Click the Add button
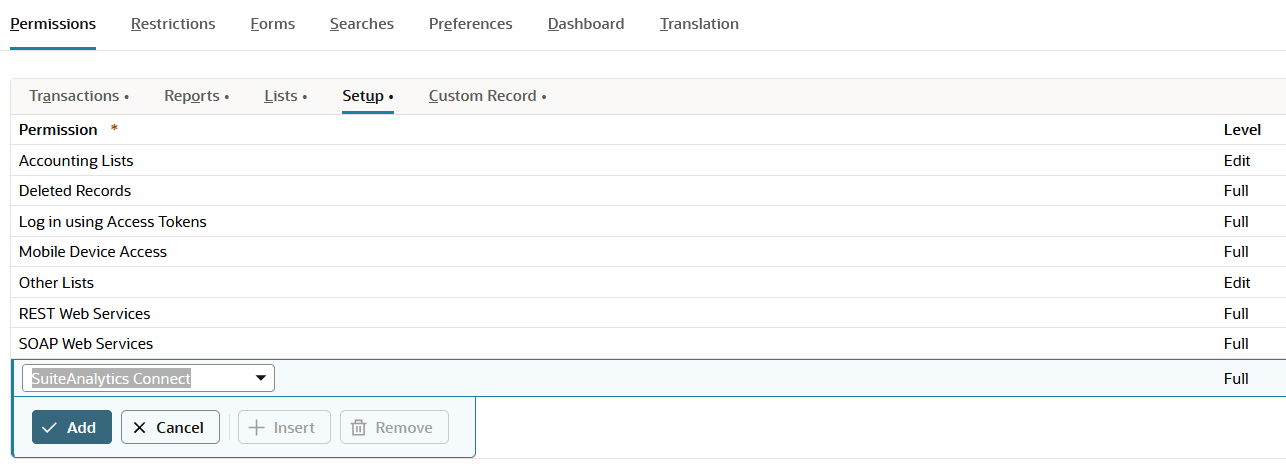 (x=71, y=427)
